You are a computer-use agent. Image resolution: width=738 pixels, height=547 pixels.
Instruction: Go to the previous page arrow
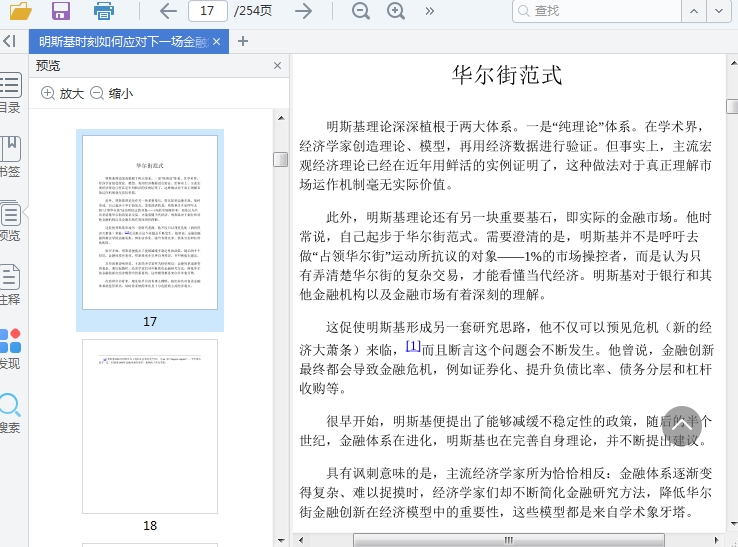[x=168, y=11]
